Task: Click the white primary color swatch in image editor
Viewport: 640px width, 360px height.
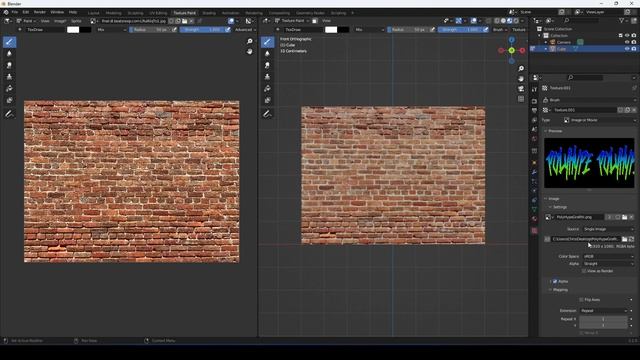Action: 73,29
